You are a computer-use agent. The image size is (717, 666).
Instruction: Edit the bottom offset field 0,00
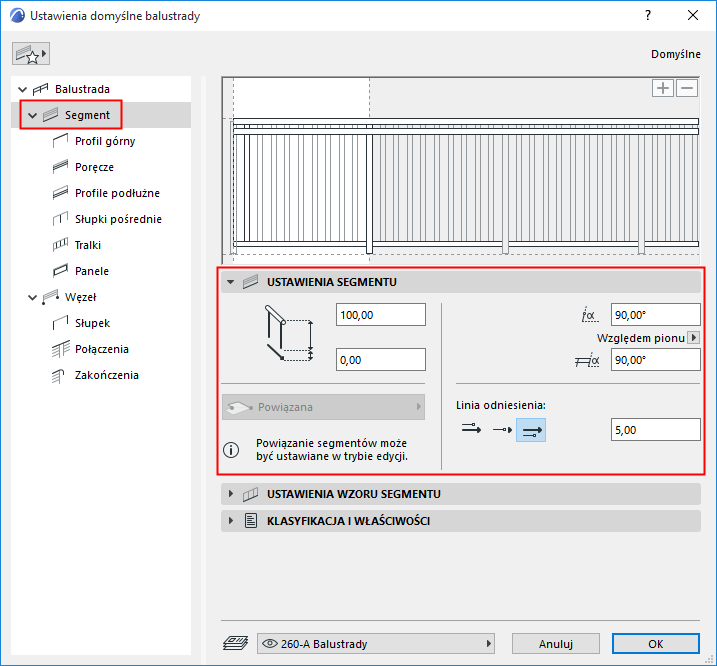click(380, 360)
